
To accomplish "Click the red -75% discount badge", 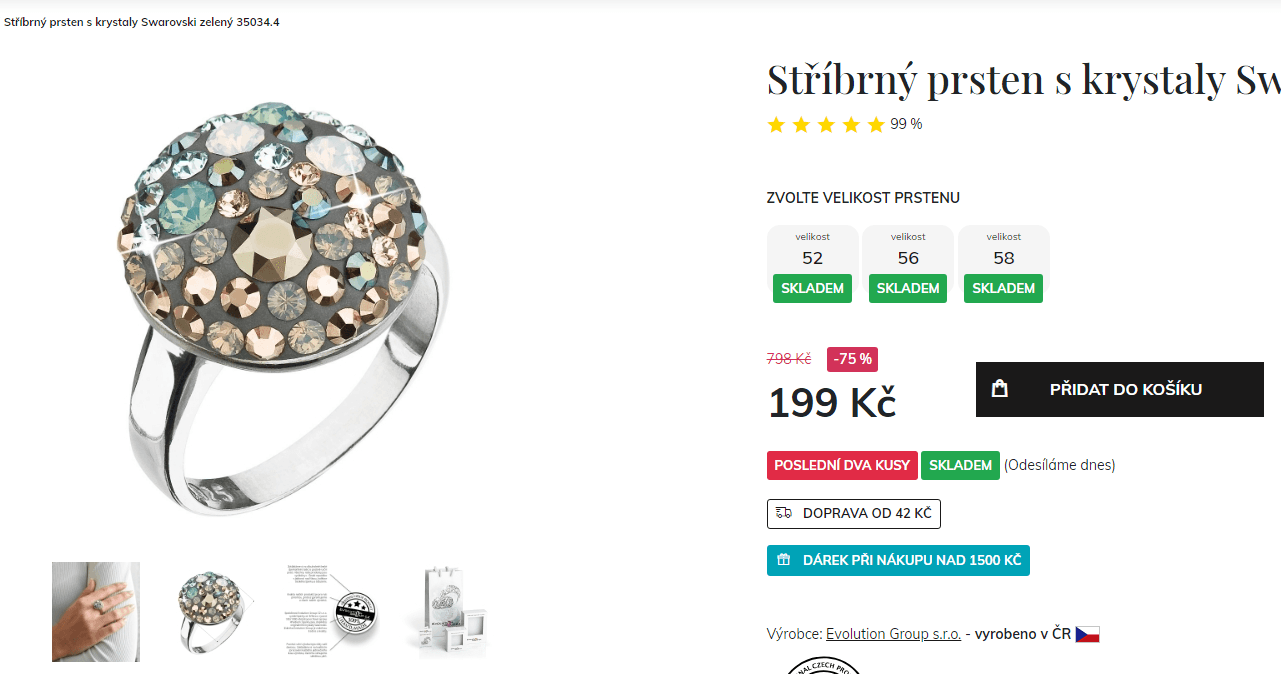I will [x=852, y=358].
